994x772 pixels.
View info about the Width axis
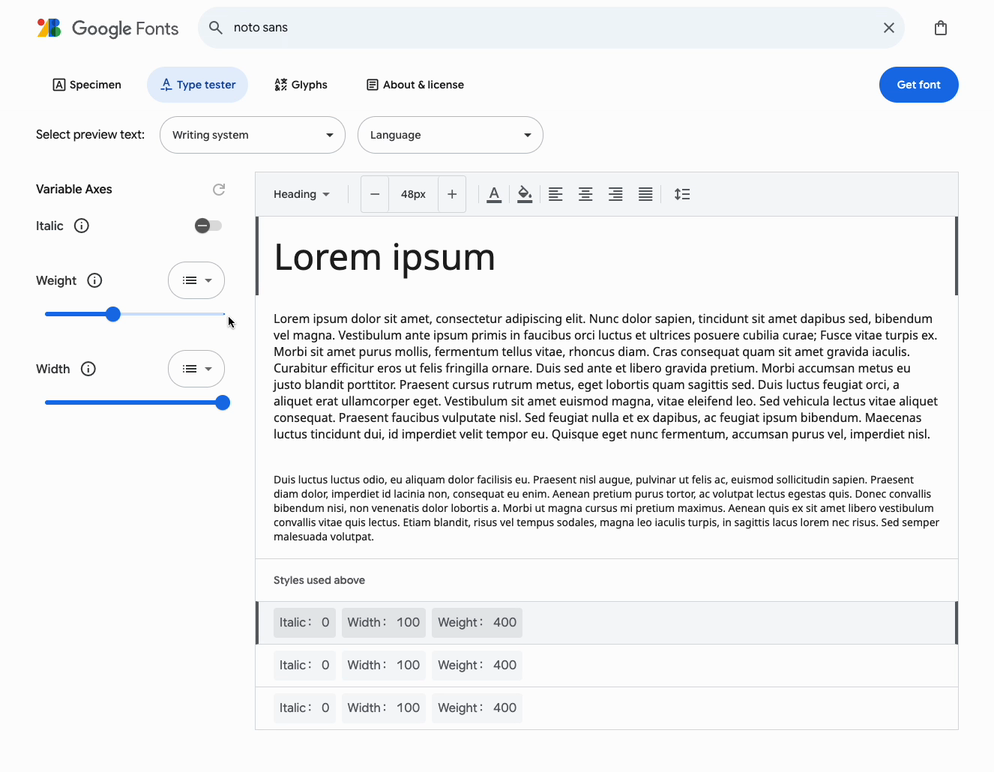(x=88, y=368)
